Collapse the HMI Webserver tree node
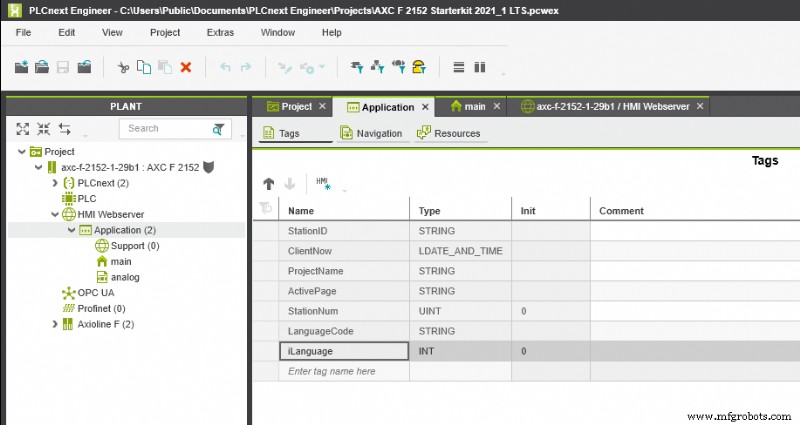This screenshot has height=425, width=800. click(55, 215)
